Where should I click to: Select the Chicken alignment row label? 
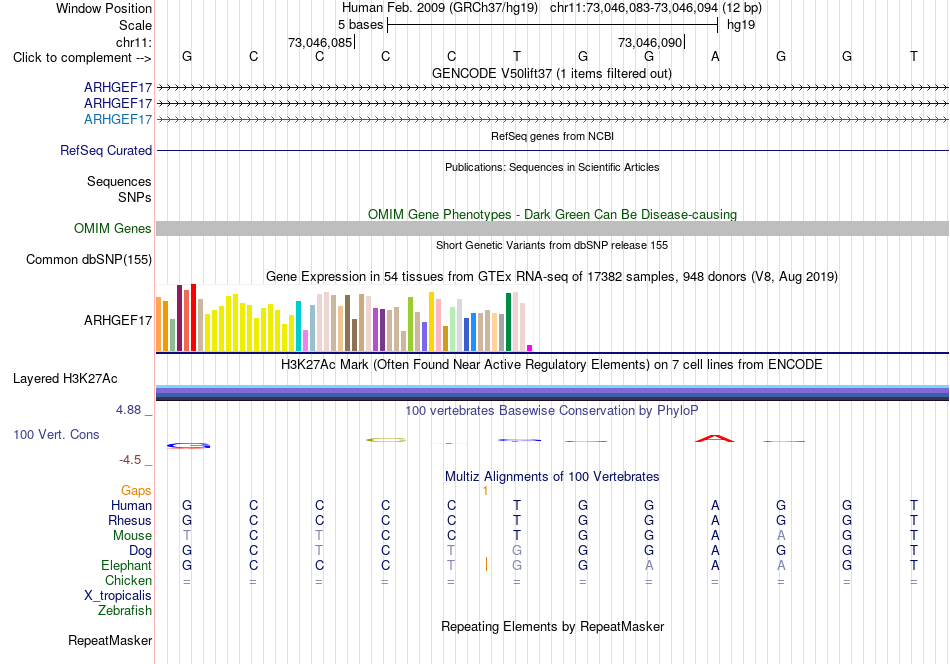[128, 580]
